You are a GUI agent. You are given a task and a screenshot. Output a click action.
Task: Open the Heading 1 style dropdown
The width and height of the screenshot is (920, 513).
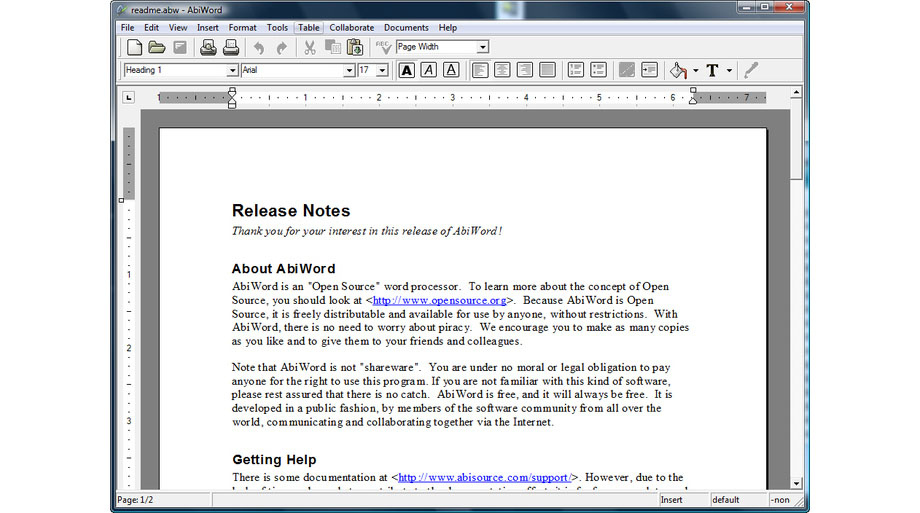click(232, 70)
